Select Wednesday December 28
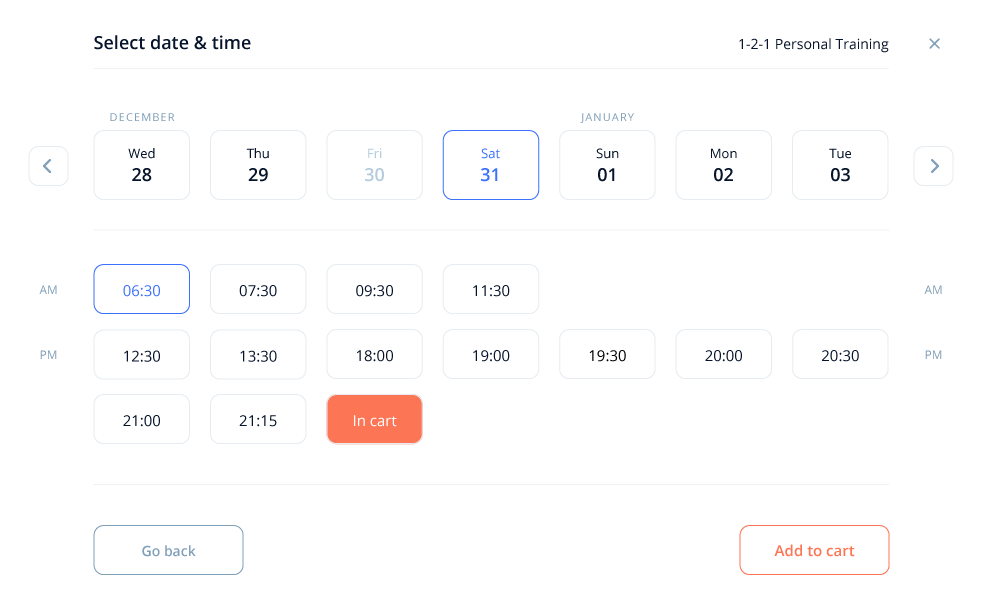The height and width of the screenshot is (605, 982). tap(141, 165)
